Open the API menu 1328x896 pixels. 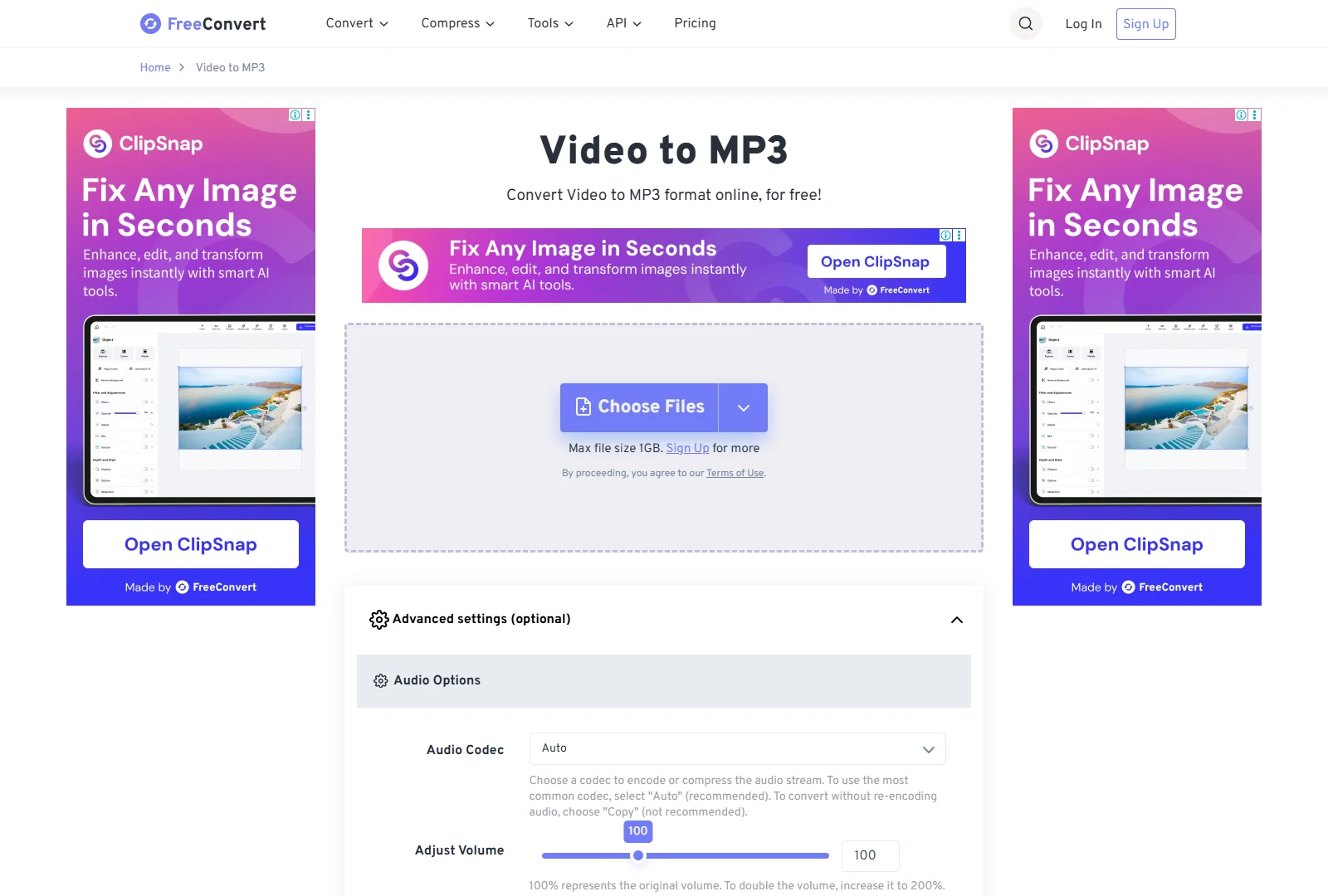624,23
